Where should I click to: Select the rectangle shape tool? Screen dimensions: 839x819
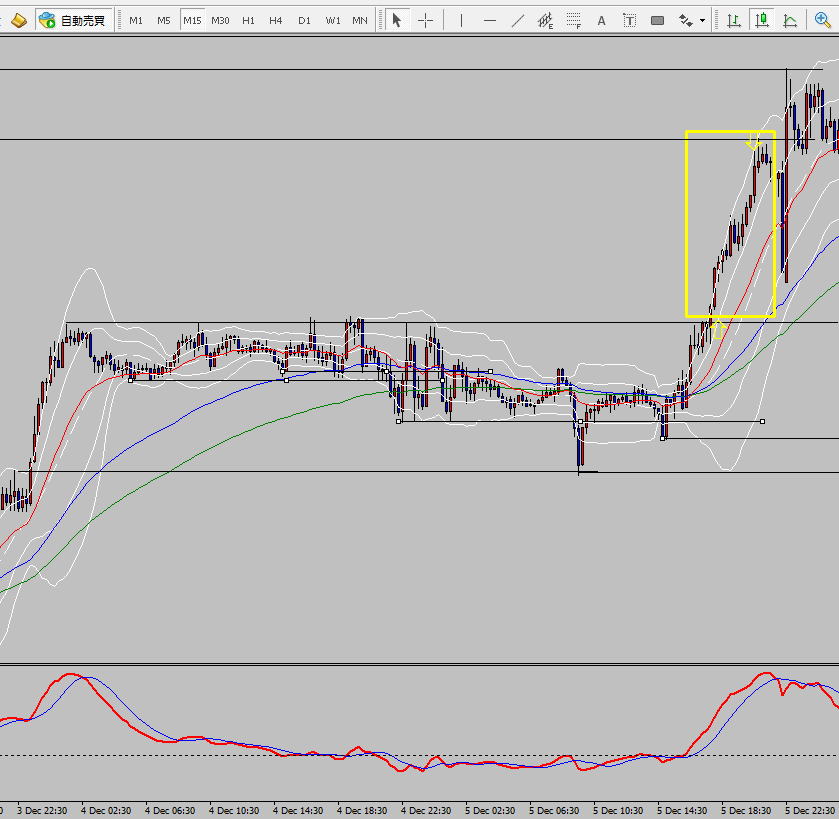657,20
